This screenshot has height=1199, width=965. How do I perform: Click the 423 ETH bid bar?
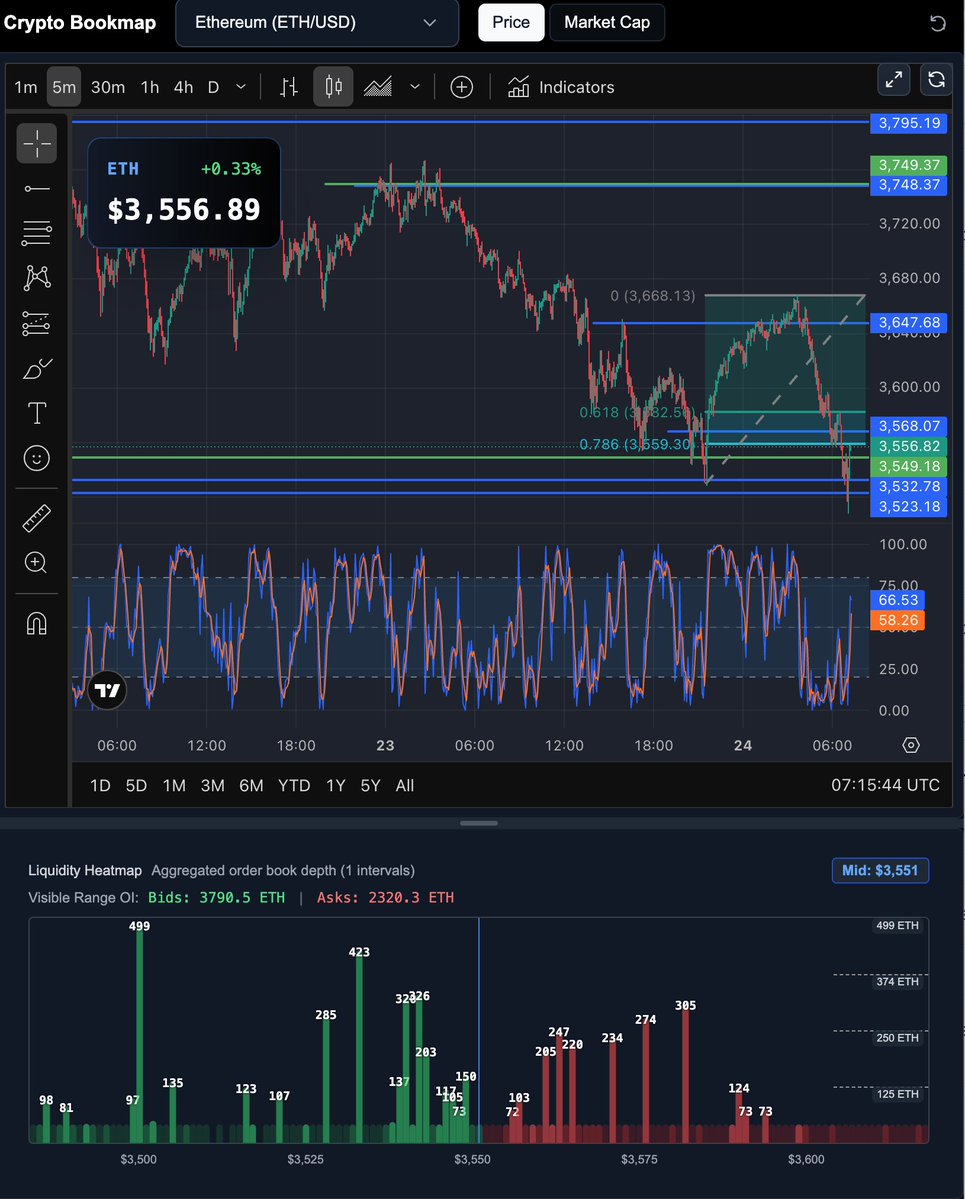pyautogui.click(x=359, y=1050)
